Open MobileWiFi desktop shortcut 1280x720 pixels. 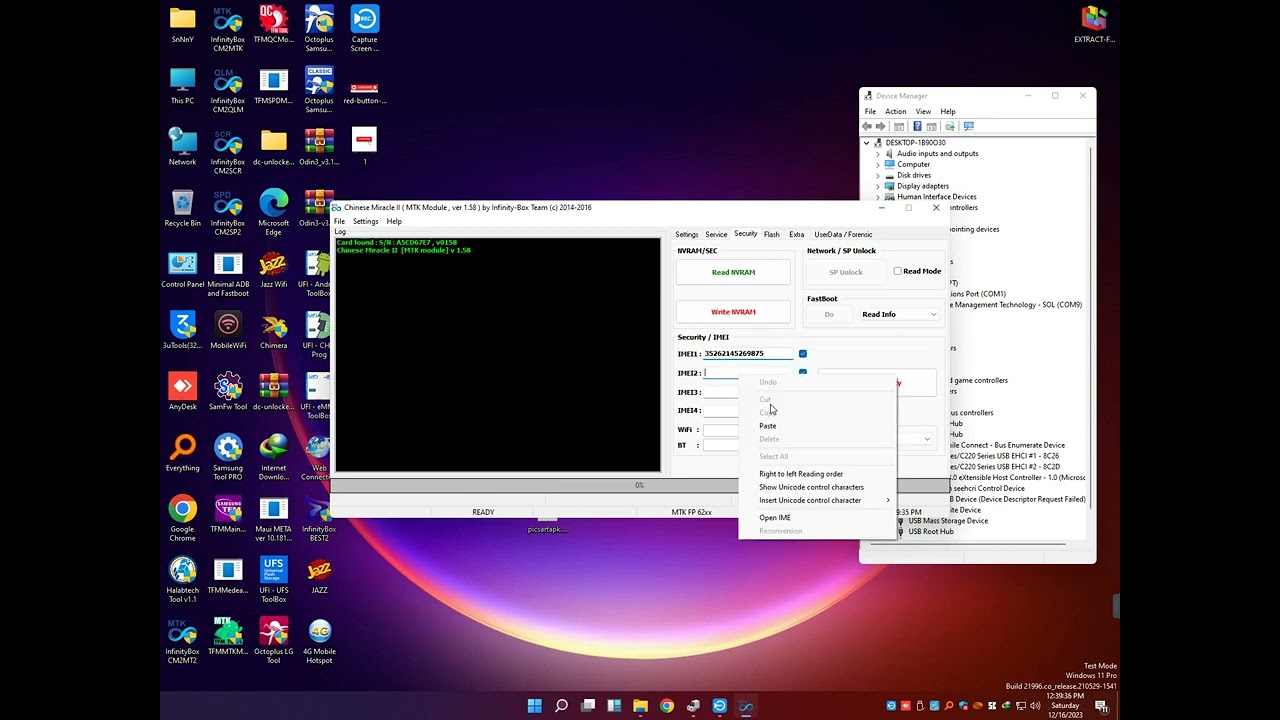click(228, 331)
